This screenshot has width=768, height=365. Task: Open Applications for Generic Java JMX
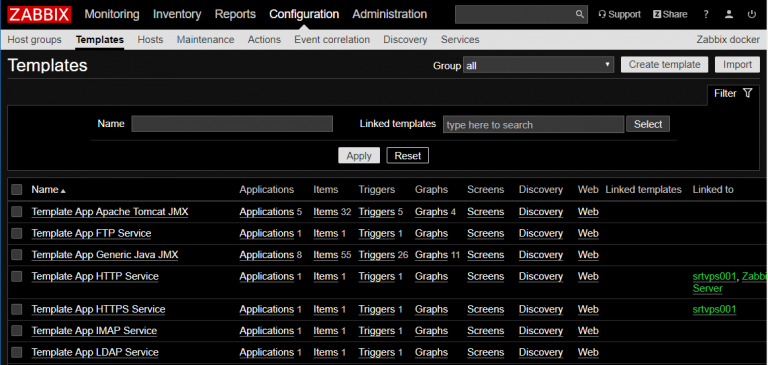pos(266,255)
